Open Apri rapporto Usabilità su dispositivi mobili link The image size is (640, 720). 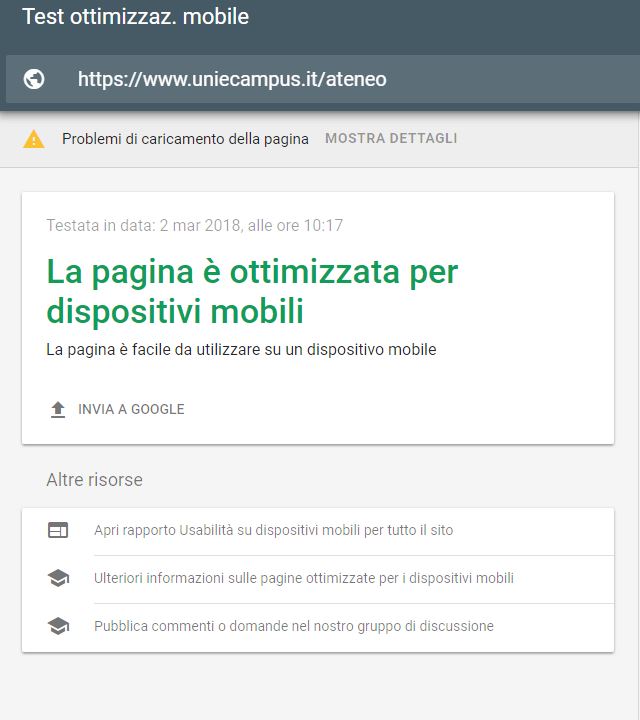[x=274, y=530]
